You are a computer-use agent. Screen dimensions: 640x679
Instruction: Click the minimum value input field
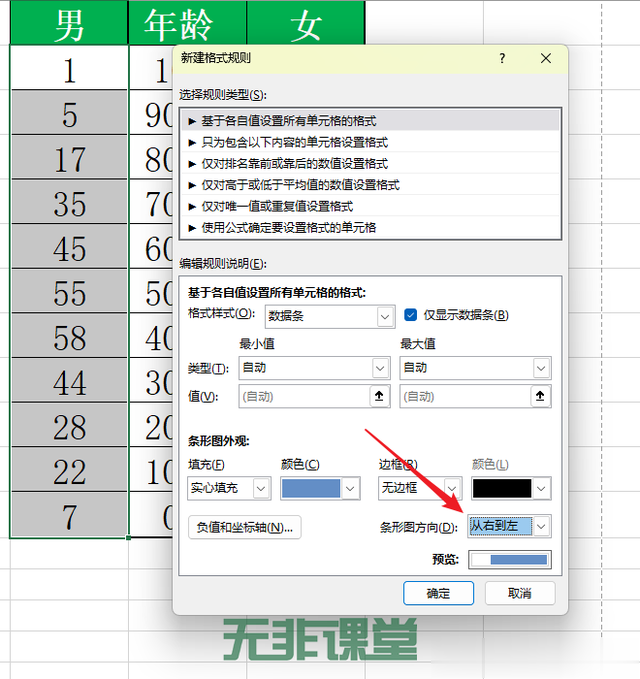(x=304, y=396)
